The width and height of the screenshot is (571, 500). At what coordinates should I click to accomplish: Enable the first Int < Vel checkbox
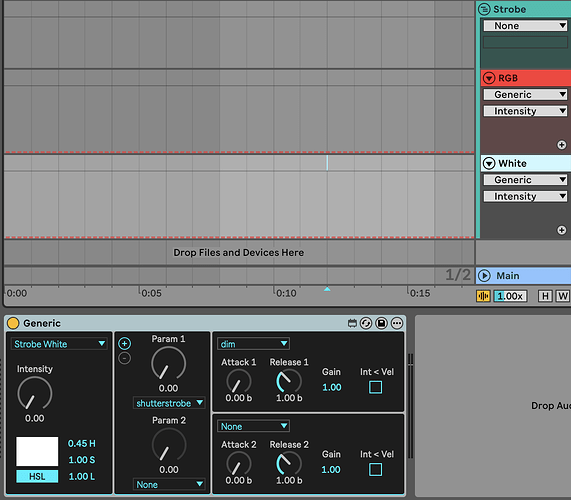[x=375, y=387]
